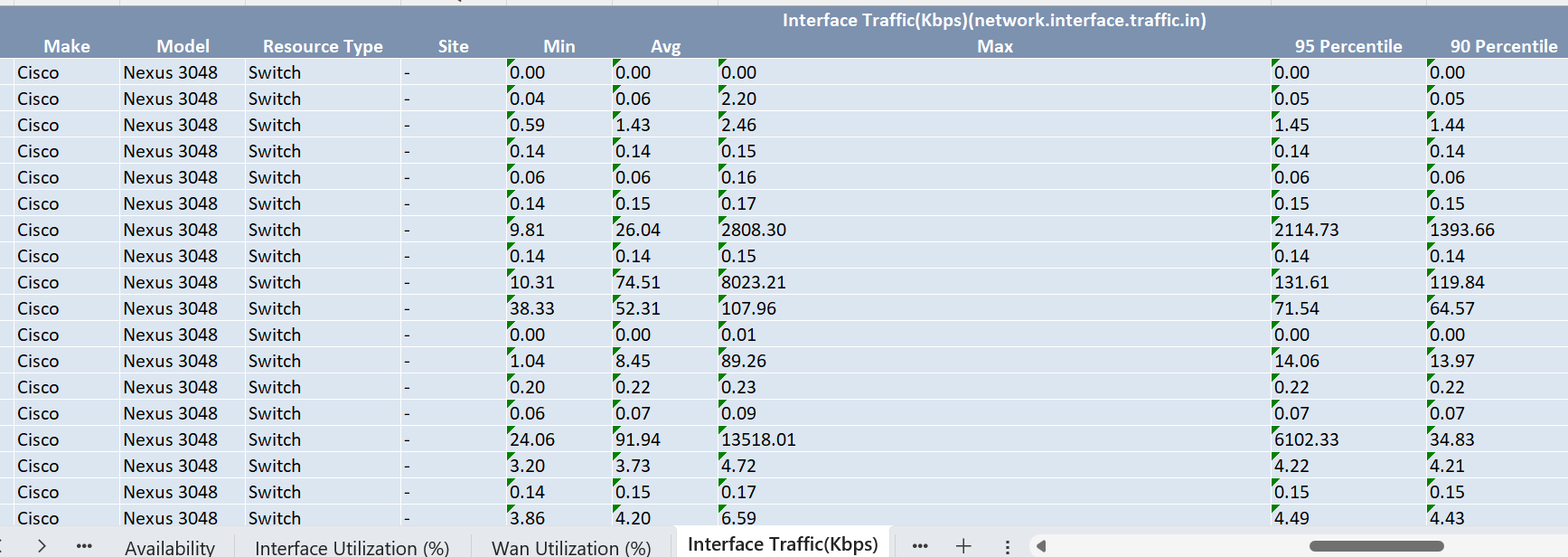This screenshot has width=1568, height=557.
Task: Click the left ellipsis for hidden sheets
Action: [x=84, y=546]
